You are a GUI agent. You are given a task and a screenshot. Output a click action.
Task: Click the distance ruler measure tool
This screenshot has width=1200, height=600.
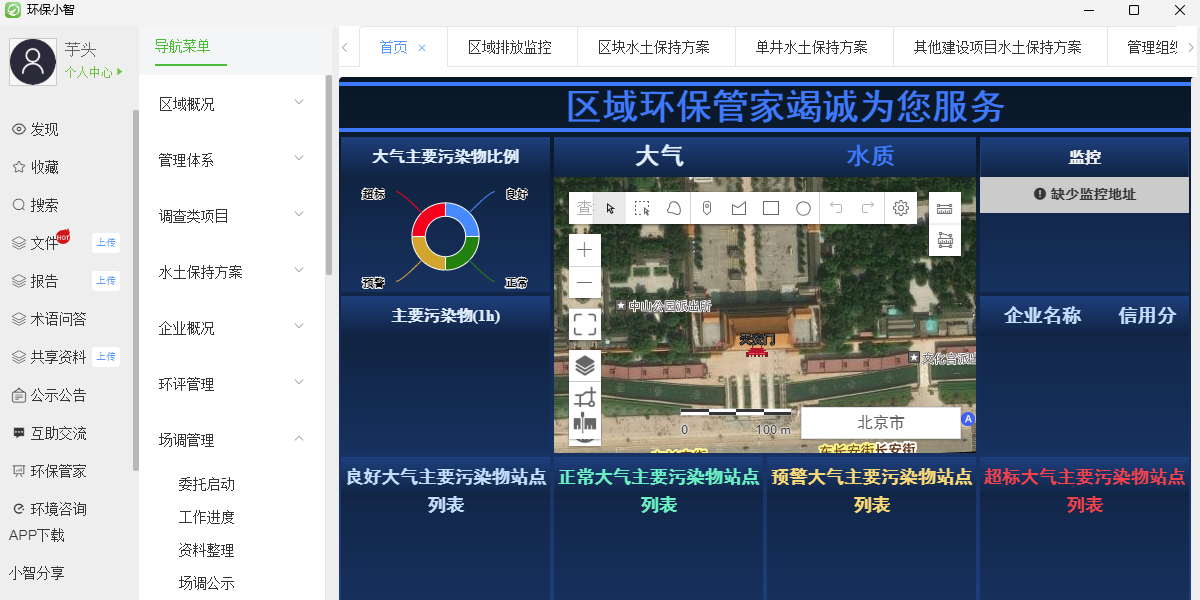coord(944,208)
